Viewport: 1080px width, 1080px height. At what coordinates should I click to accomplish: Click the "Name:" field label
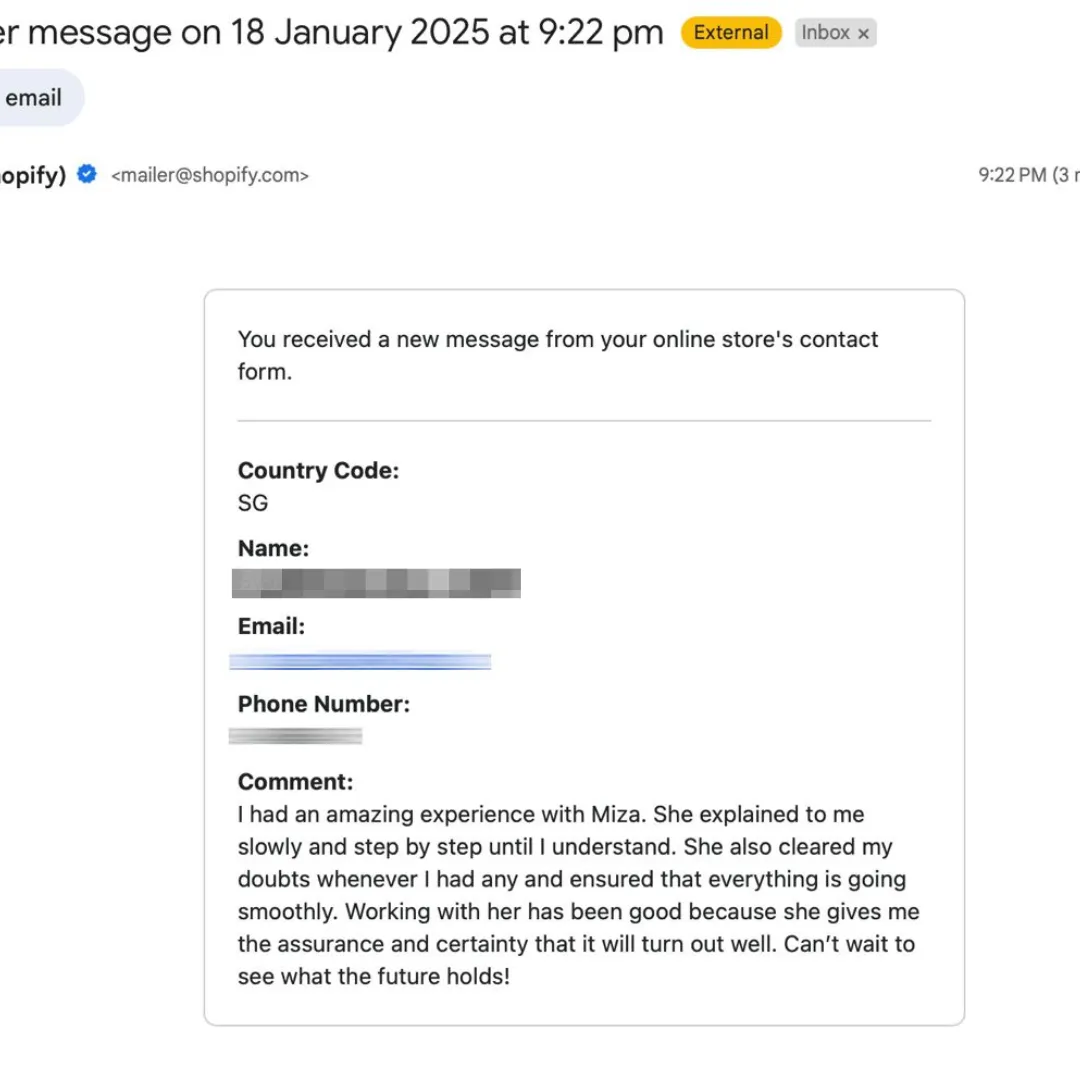pos(273,548)
